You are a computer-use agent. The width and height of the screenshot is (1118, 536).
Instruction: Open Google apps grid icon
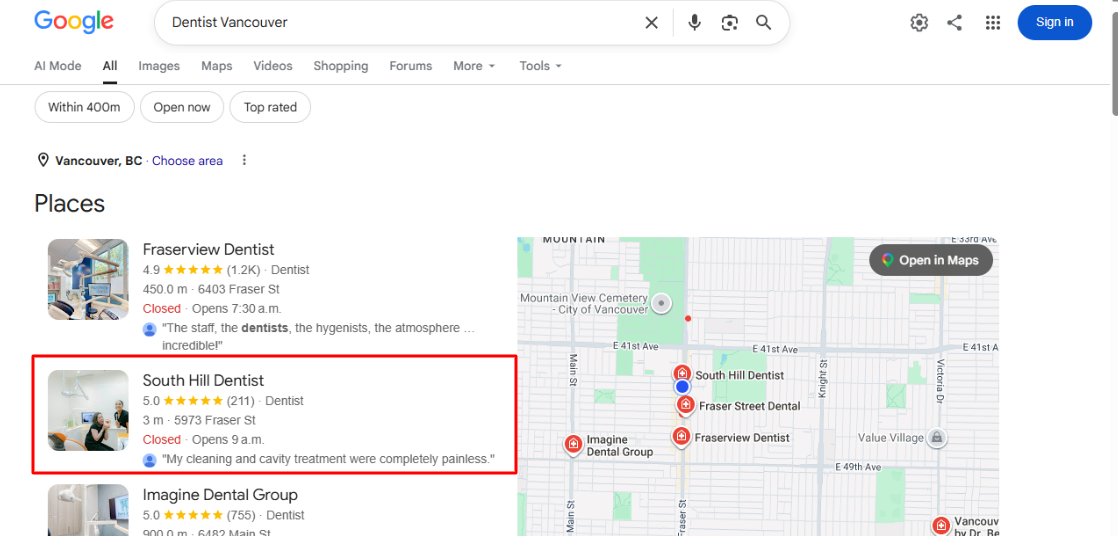click(993, 23)
